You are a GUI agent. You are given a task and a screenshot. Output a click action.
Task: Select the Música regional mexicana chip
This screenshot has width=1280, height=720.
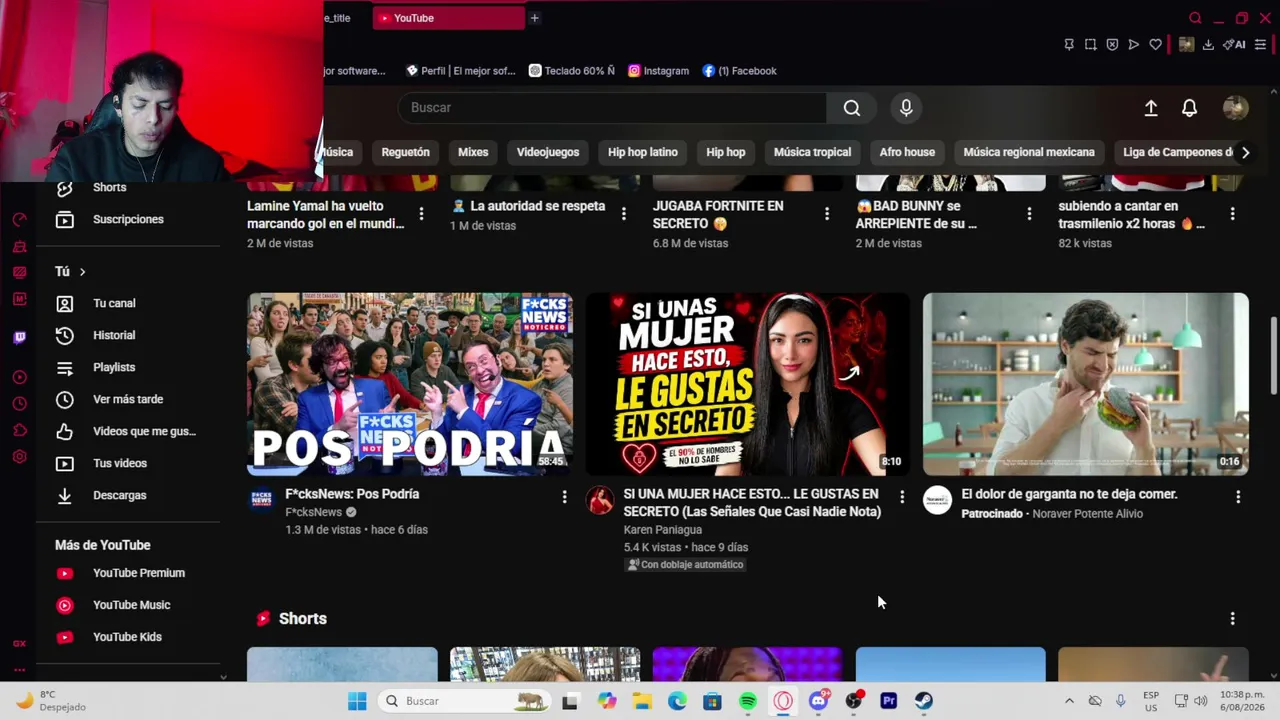1029,152
